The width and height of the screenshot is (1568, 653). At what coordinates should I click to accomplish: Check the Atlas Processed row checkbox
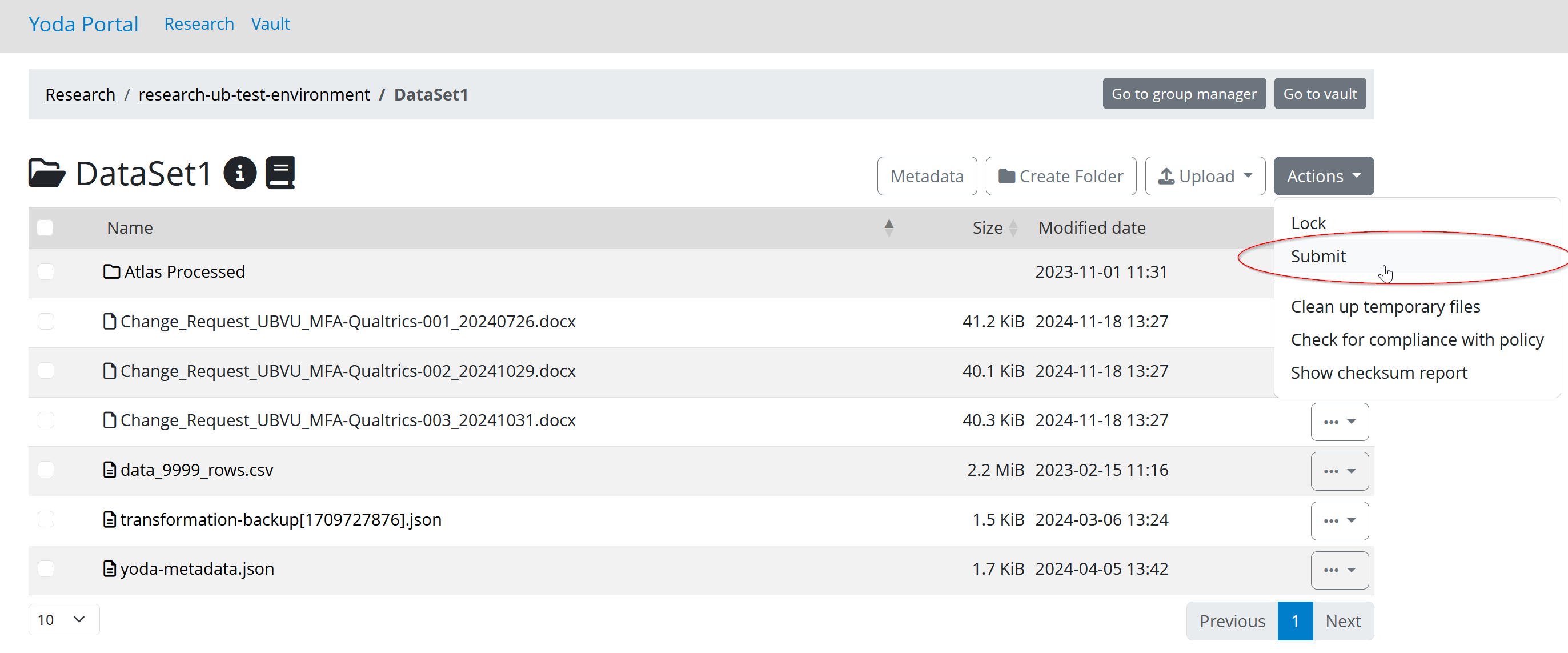point(46,271)
